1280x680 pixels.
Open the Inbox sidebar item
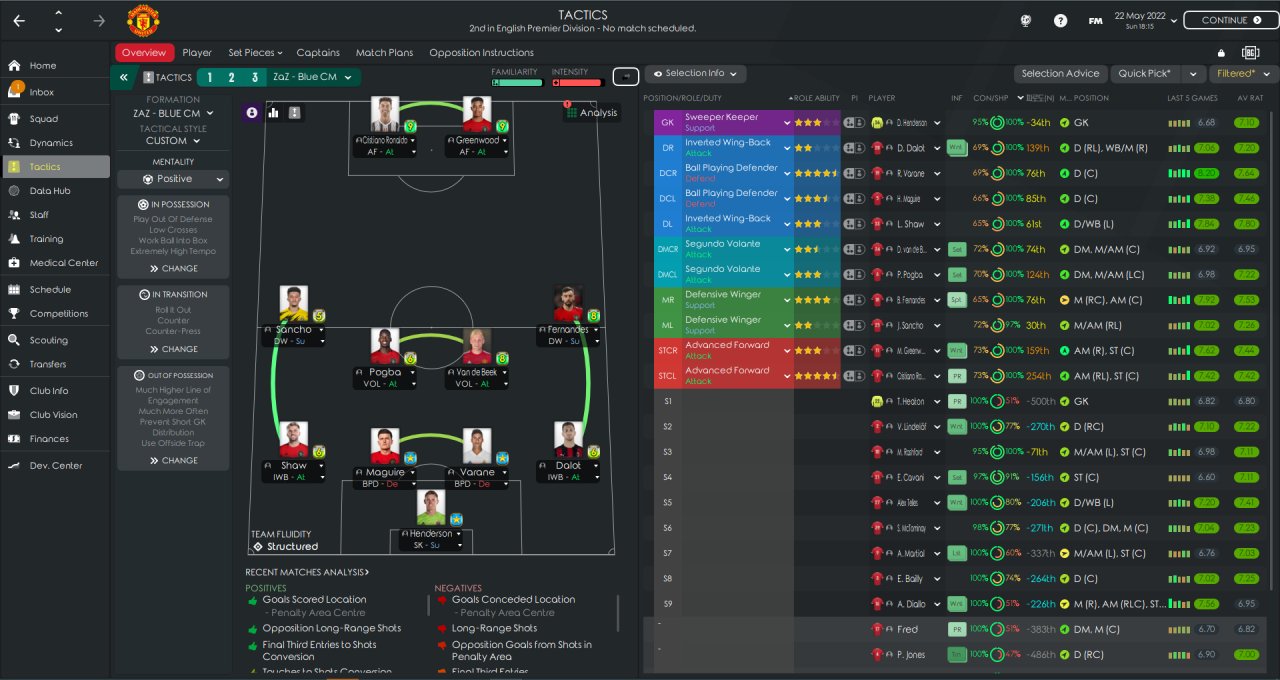tap(55, 92)
